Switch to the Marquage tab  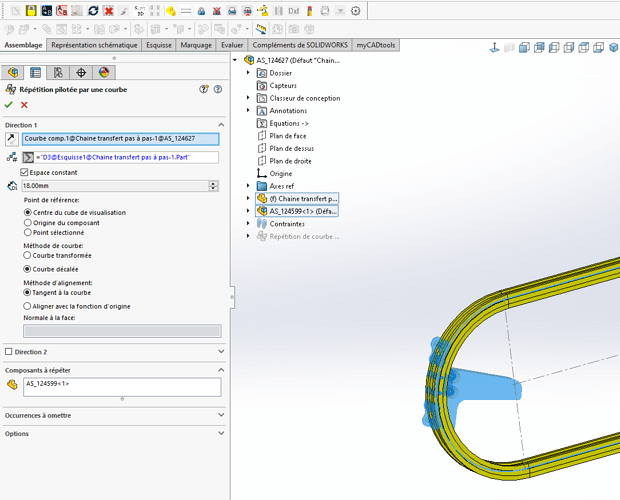[x=196, y=45]
